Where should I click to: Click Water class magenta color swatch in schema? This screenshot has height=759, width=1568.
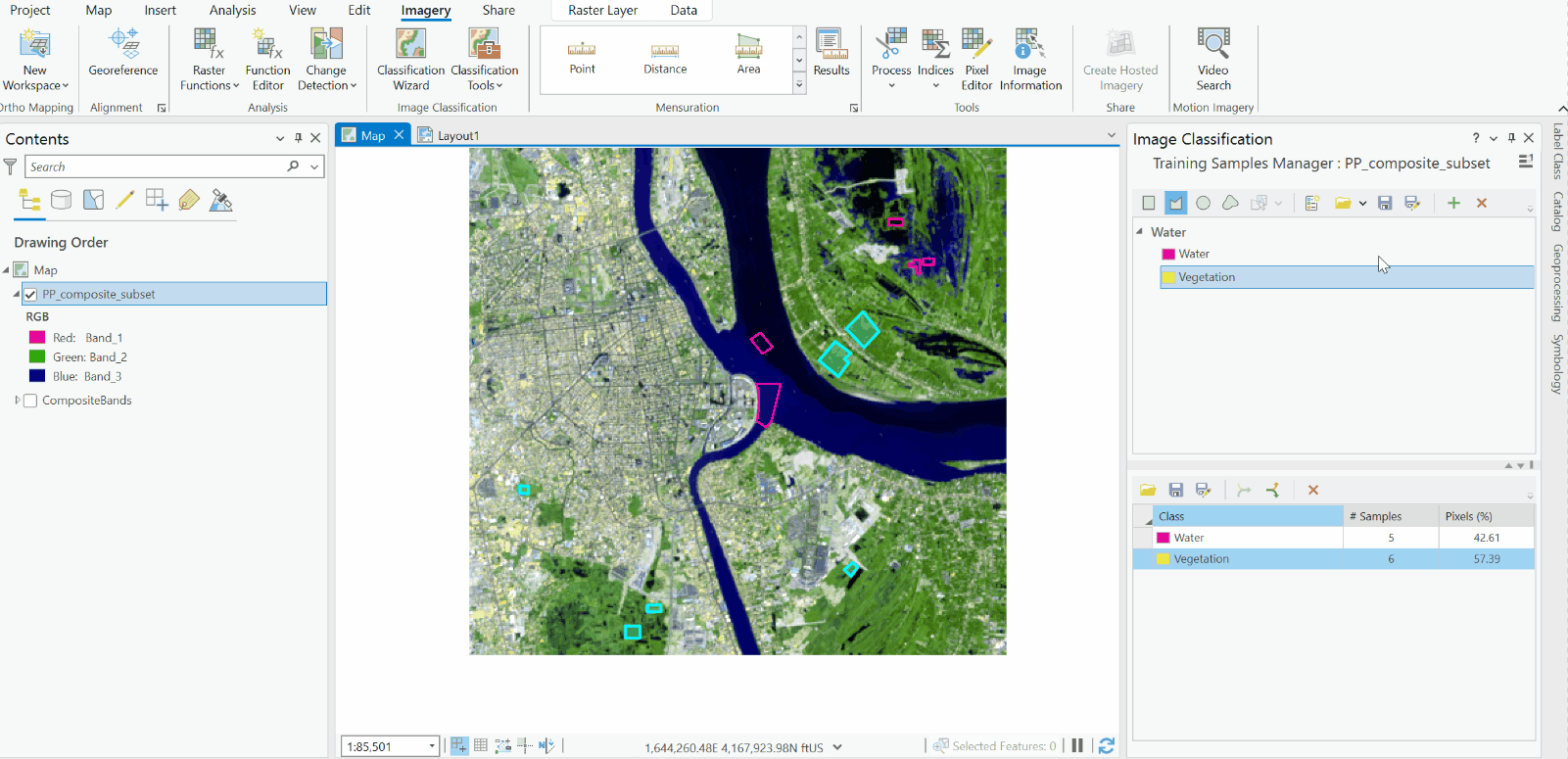click(1168, 254)
